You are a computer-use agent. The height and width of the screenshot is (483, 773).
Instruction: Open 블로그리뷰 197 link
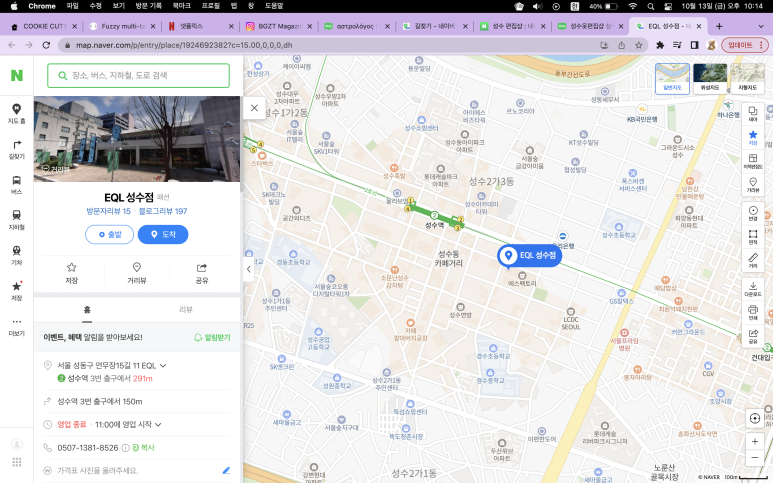(163, 211)
